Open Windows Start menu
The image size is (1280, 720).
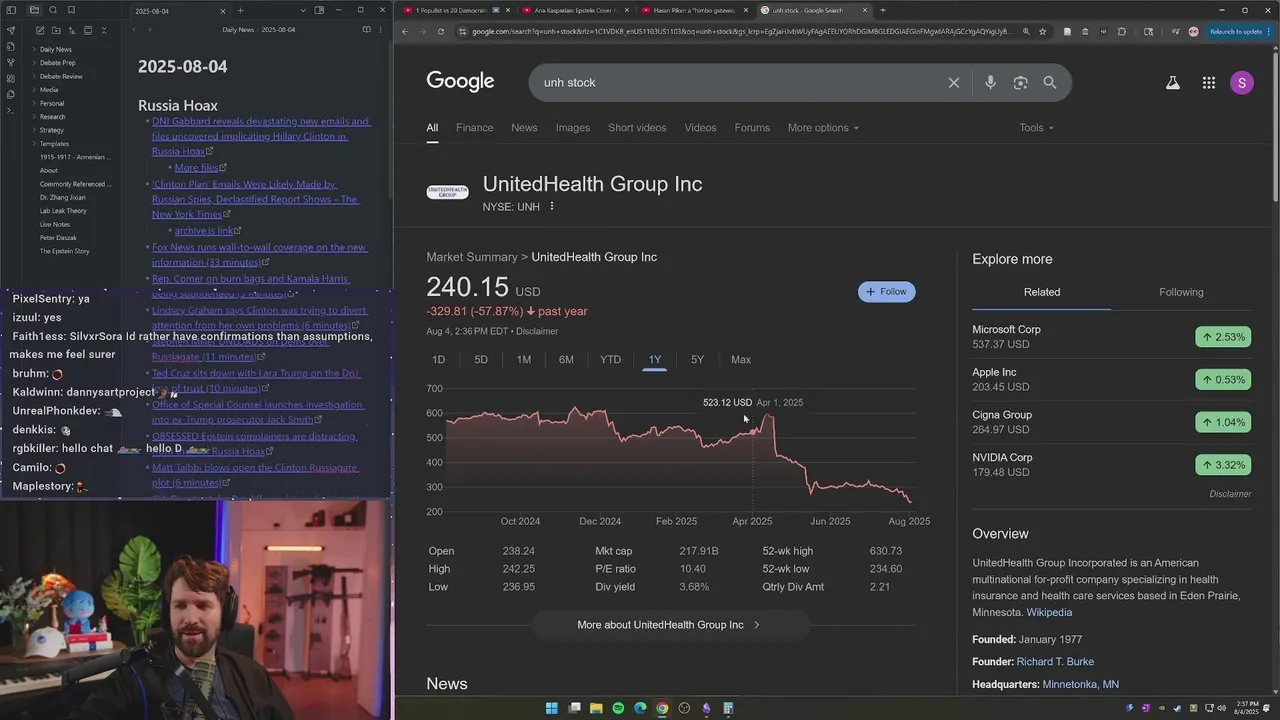tap(551, 708)
